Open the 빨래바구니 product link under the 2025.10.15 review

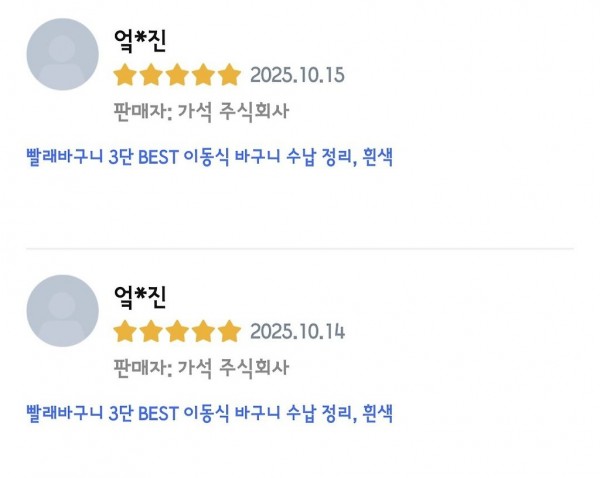pos(208,157)
